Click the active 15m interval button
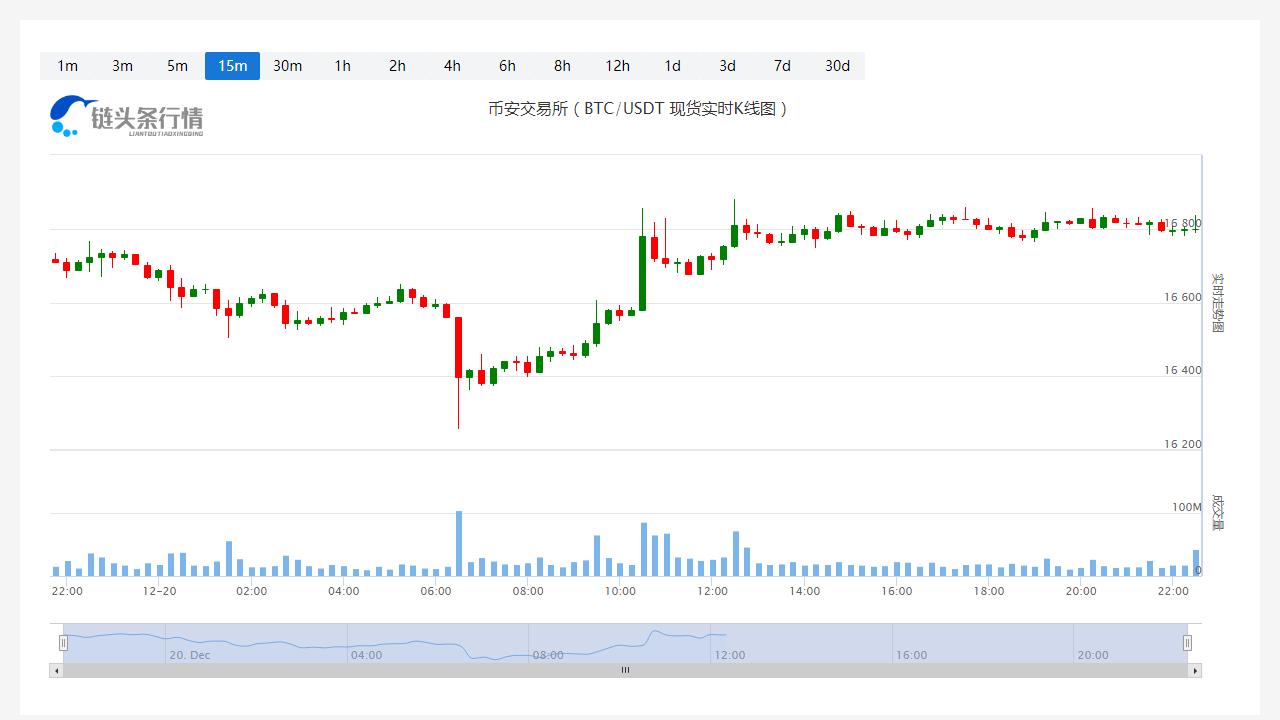The width and height of the screenshot is (1280, 720). click(232, 66)
